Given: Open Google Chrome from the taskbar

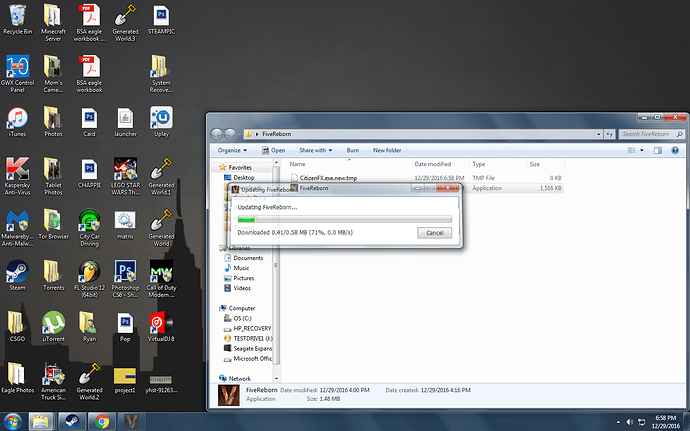Looking at the screenshot, I should pyautogui.click(x=102, y=422).
